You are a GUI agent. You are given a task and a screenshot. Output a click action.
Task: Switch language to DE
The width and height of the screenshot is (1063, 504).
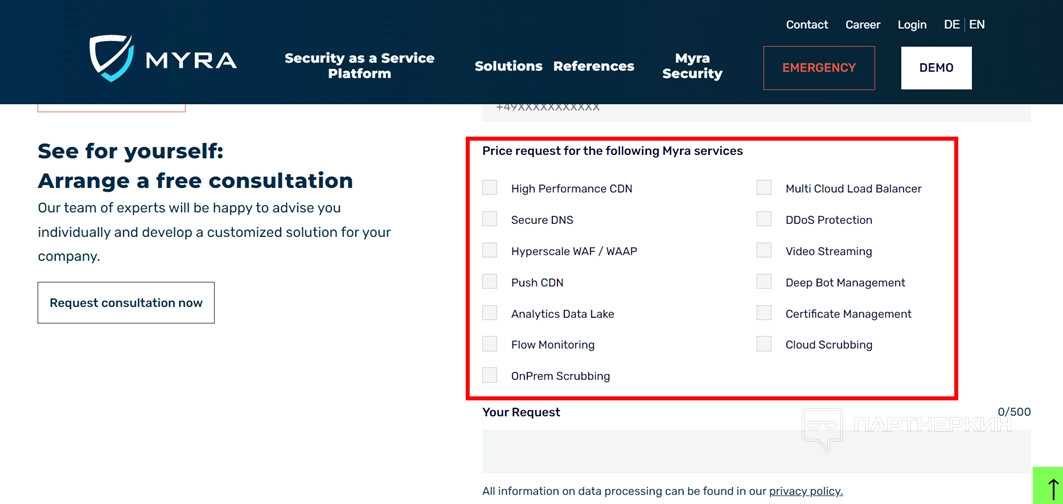(951, 25)
